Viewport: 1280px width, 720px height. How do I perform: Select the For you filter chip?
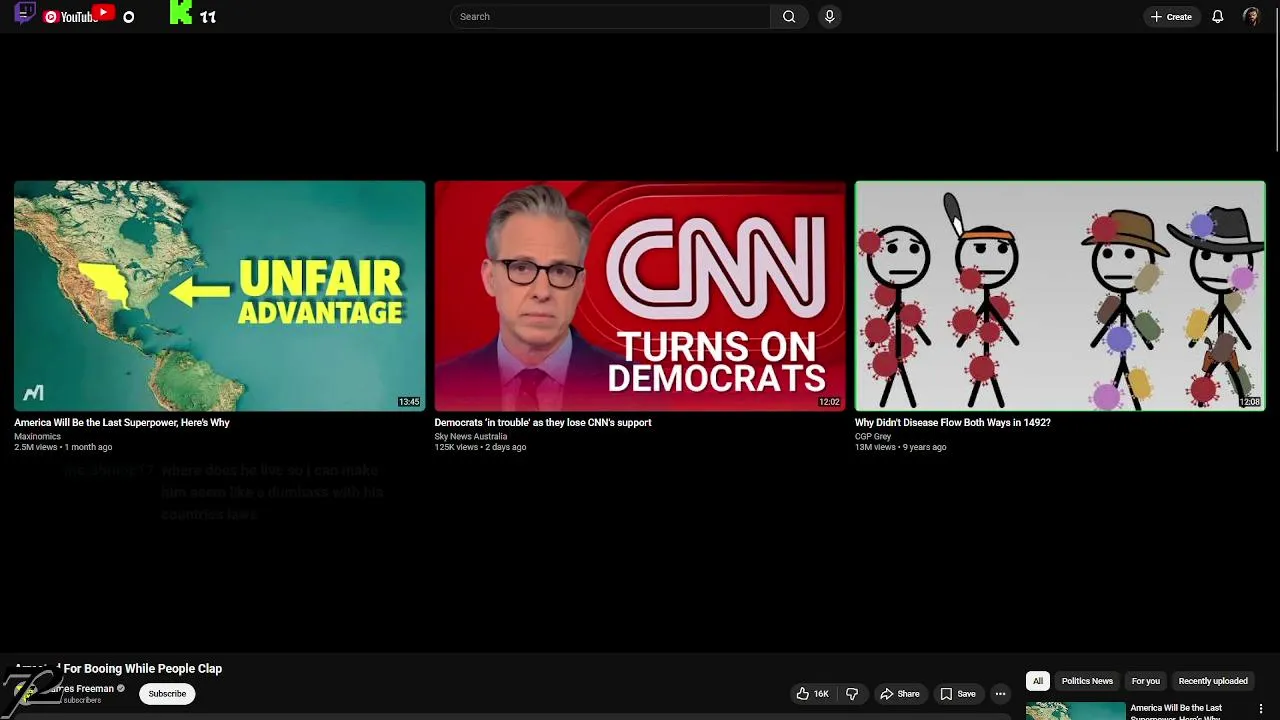tap(1145, 681)
